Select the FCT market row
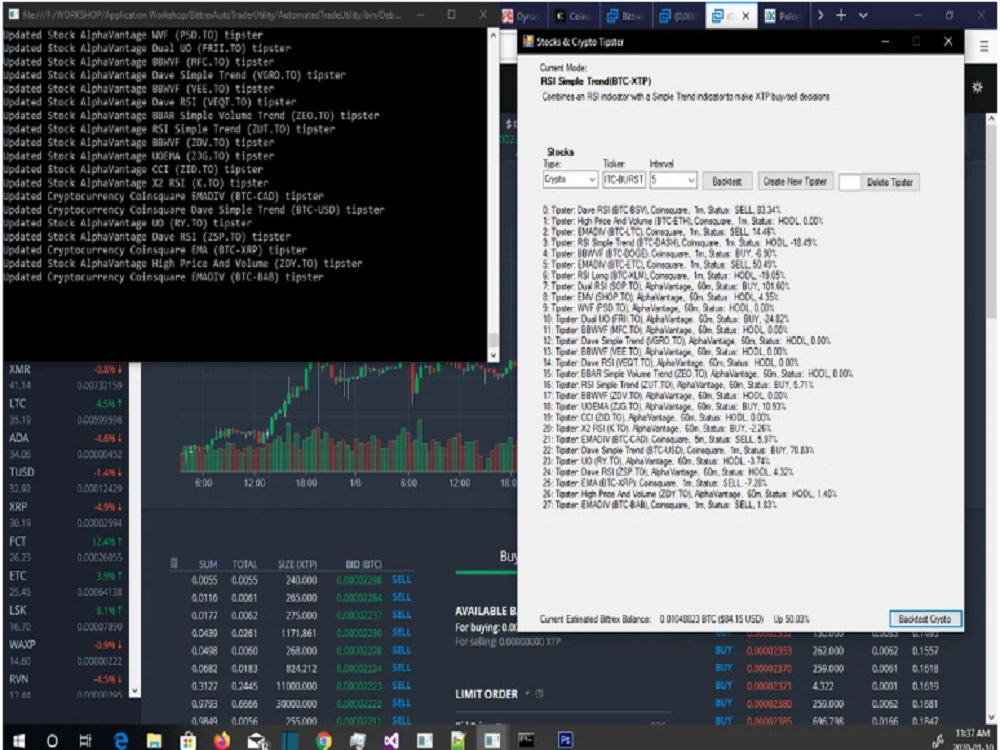Image resolution: width=1000 pixels, height=750 pixels. 66,549
